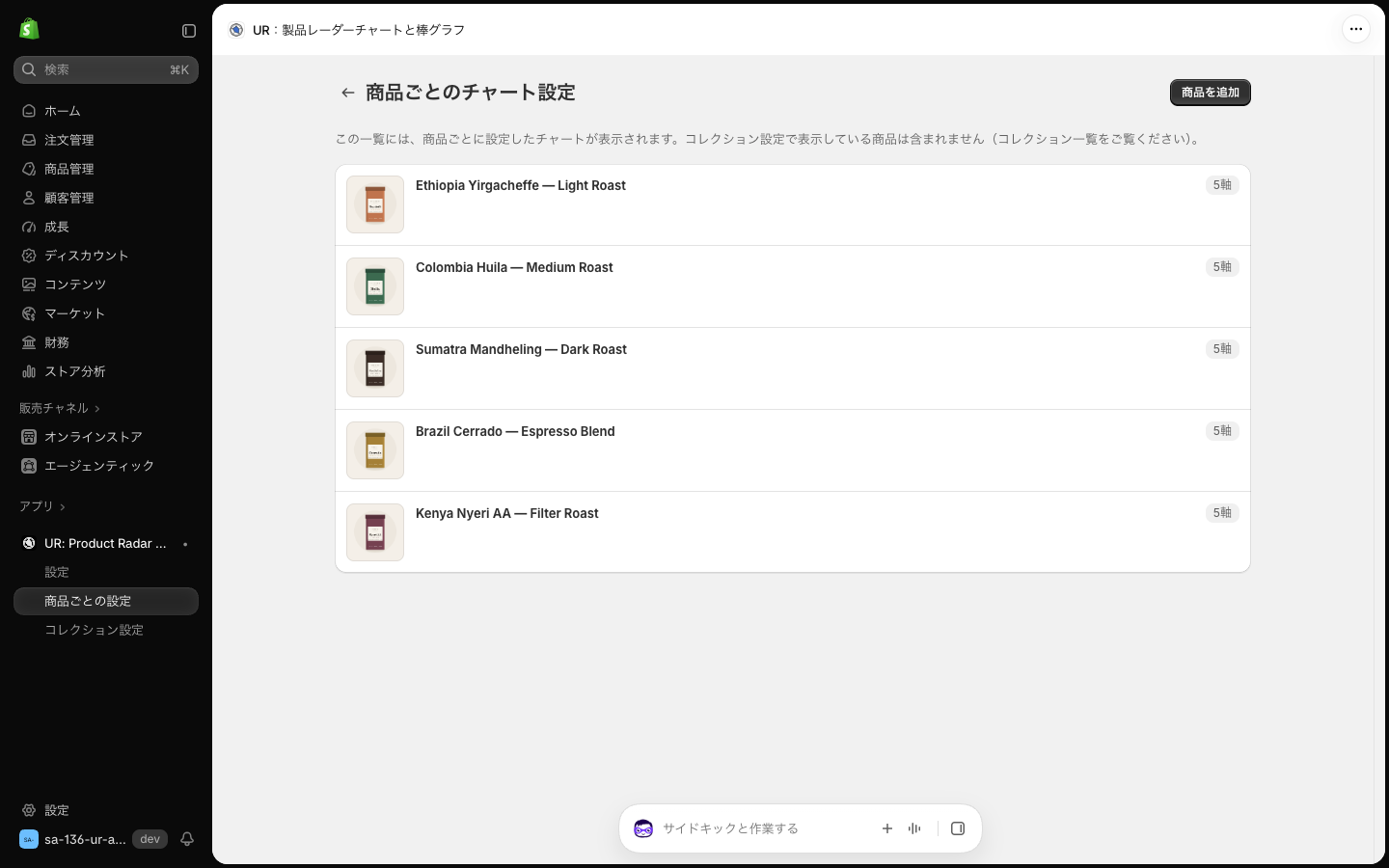Viewport: 1389px width, 868px height.
Task: Open 注文管理 in the sidebar
Action: (x=106, y=140)
